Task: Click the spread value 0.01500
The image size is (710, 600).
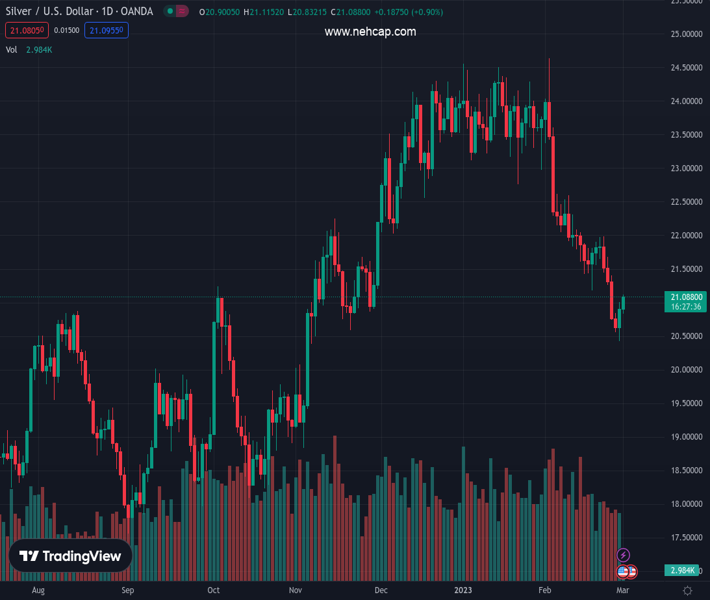Action: (x=67, y=30)
